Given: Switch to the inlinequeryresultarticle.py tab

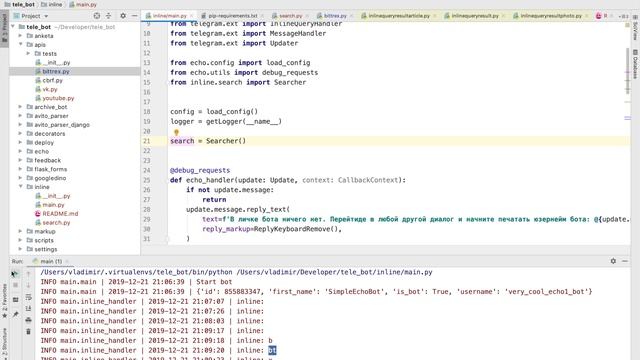Looking at the screenshot, I should click(x=399, y=16).
